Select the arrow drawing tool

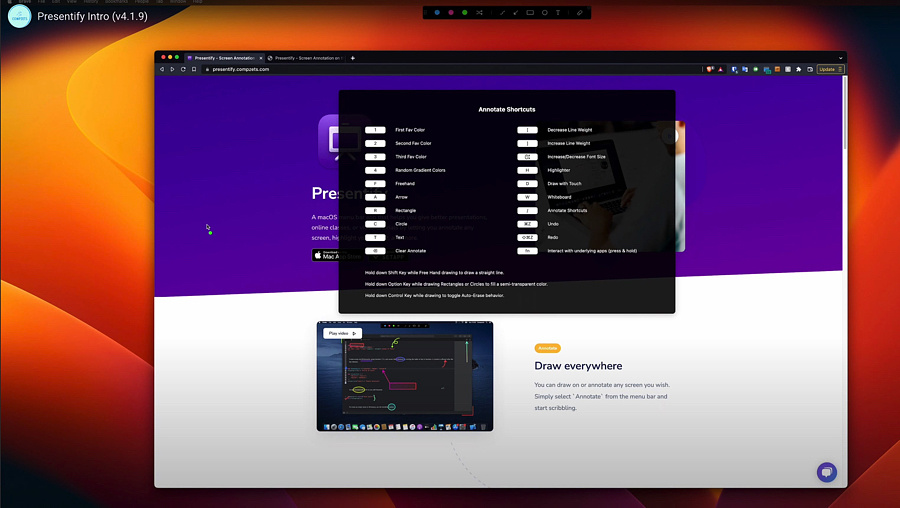pos(516,13)
